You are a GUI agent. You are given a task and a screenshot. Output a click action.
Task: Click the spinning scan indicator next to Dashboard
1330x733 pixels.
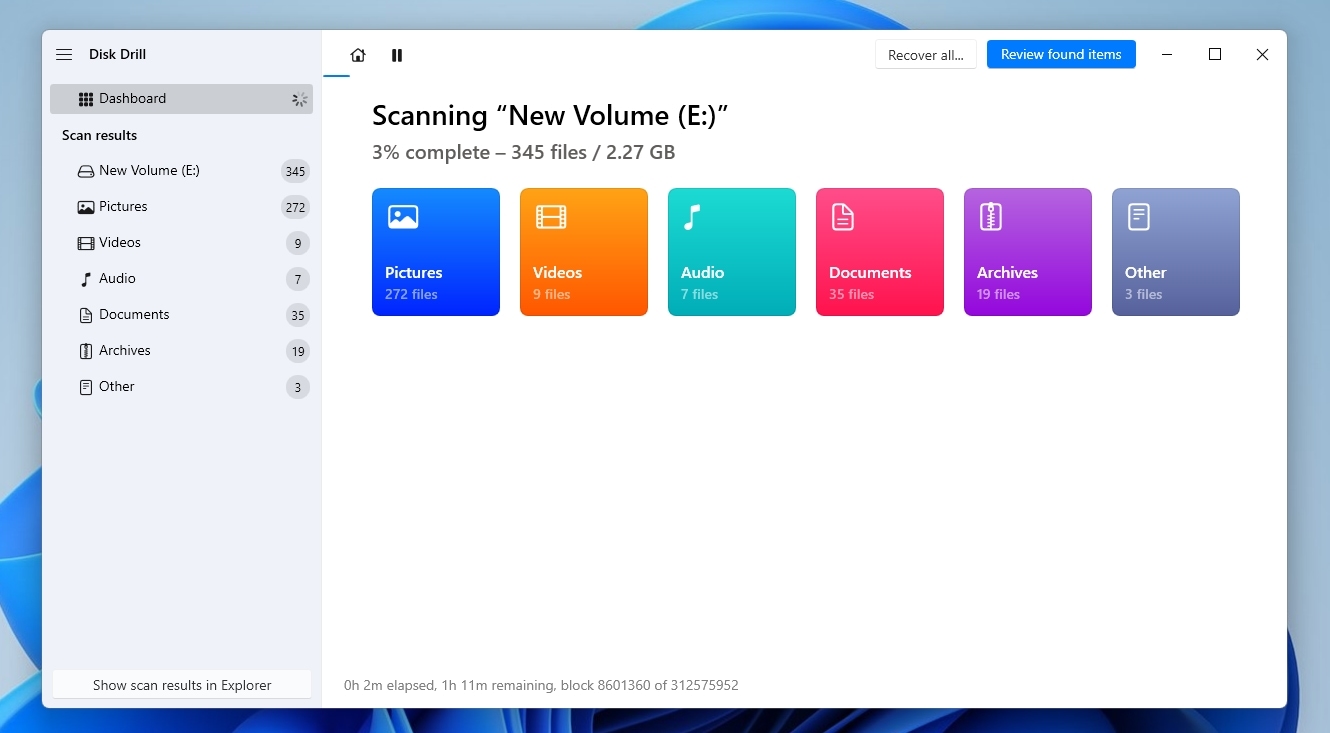click(x=298, y=99)
